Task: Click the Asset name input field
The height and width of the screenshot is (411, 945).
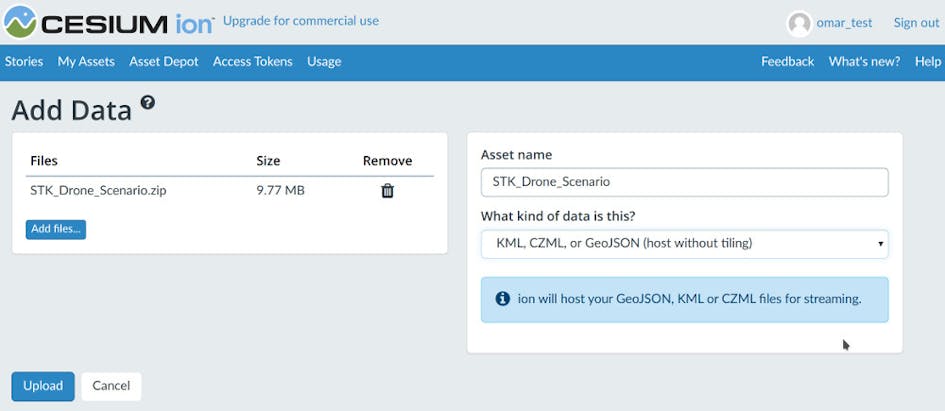Action: click(684, 182)
